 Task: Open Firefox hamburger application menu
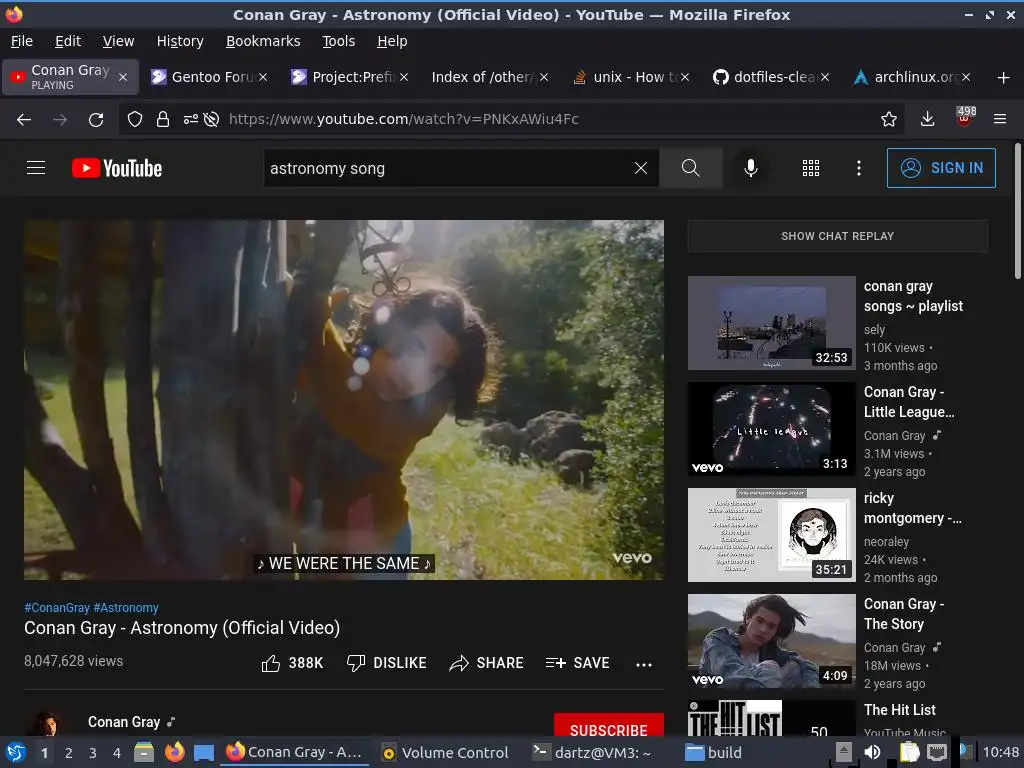click(999, 120)
